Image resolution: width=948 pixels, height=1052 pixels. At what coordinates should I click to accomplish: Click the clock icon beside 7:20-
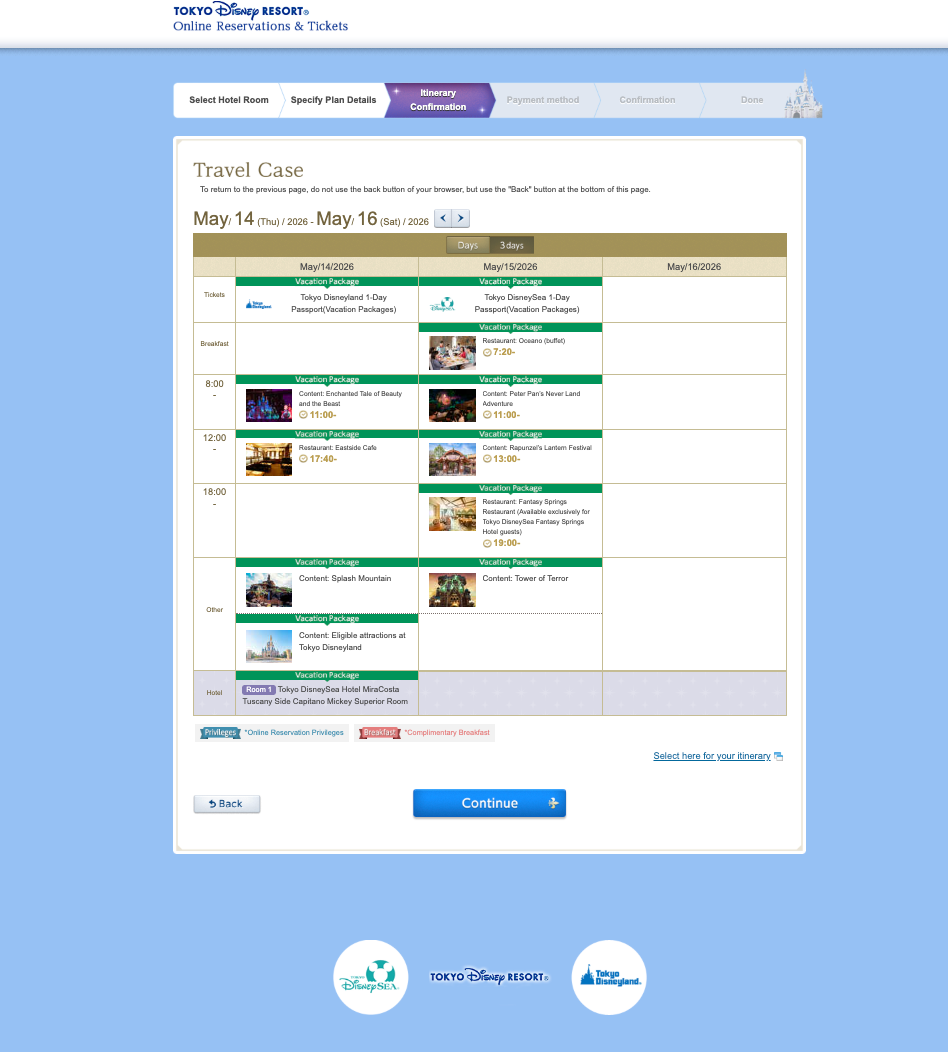[487, 352]
